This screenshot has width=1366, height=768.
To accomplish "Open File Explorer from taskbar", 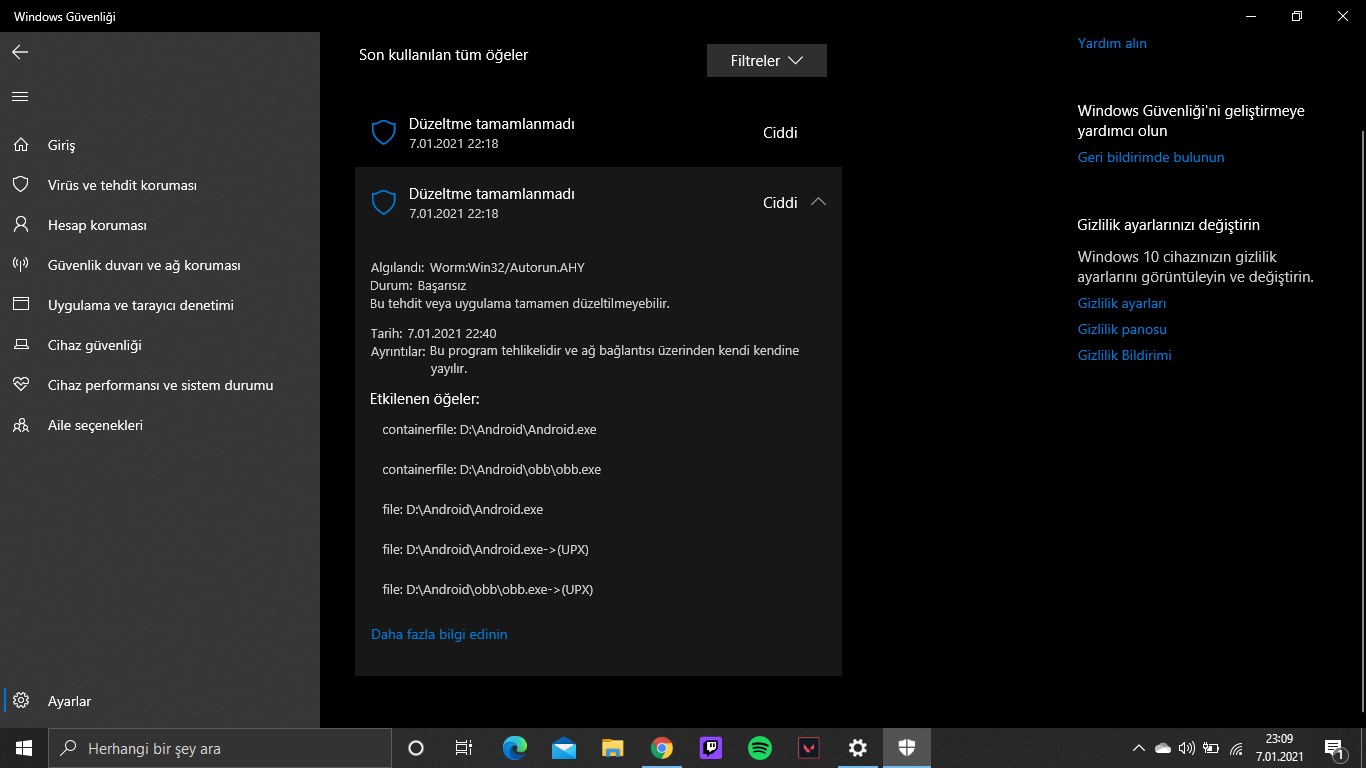I will point(613,748).
